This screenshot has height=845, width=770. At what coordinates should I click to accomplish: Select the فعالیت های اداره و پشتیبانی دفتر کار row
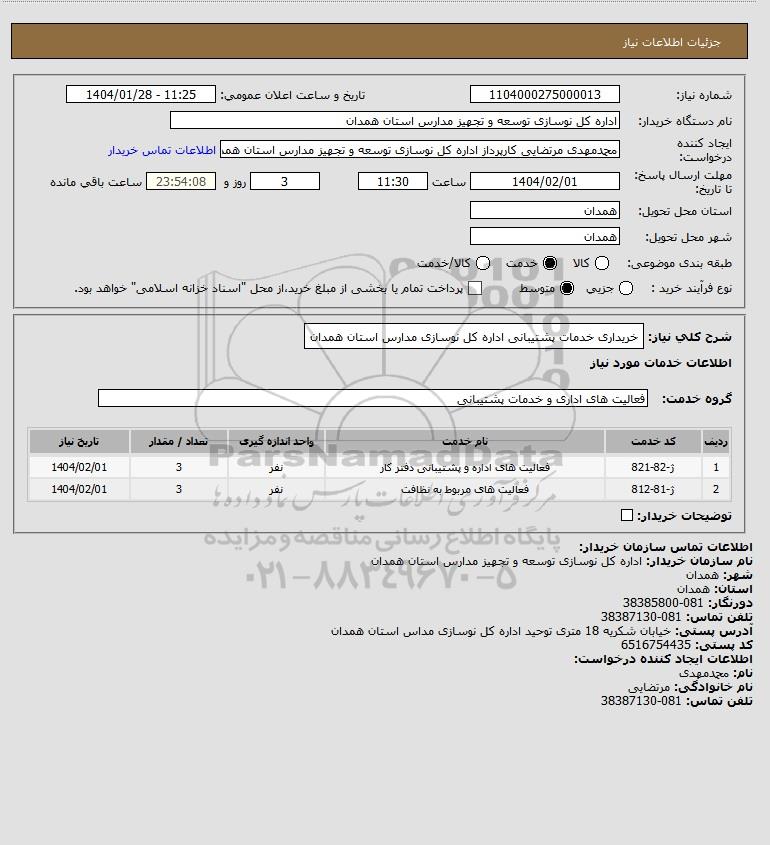pyautogui.click(x=379, y=467)
